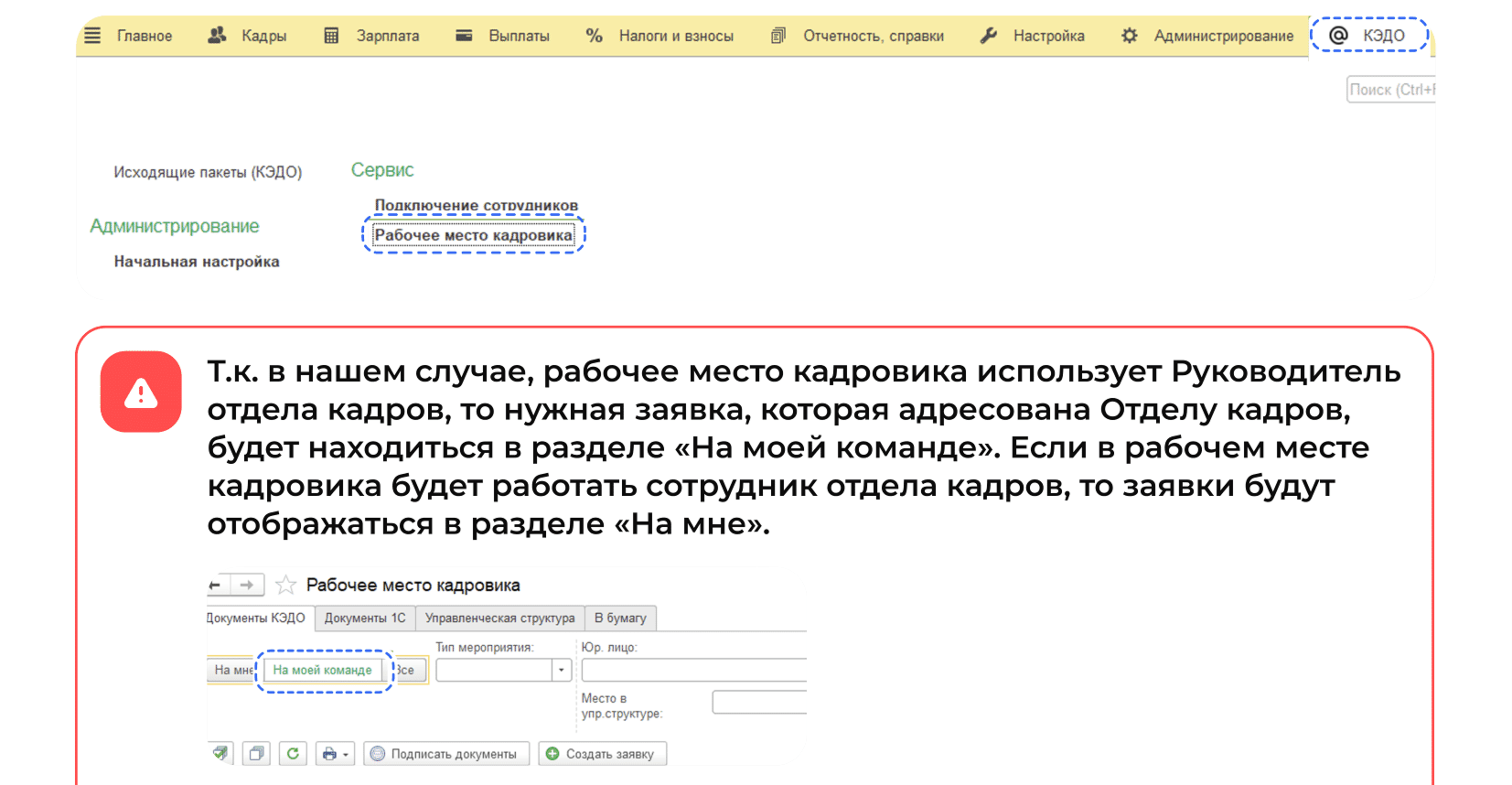The height and width of the screenshot is (785, 1512).
Task: Open the 'Управленческая структура' tab
Action: [499, 618]
